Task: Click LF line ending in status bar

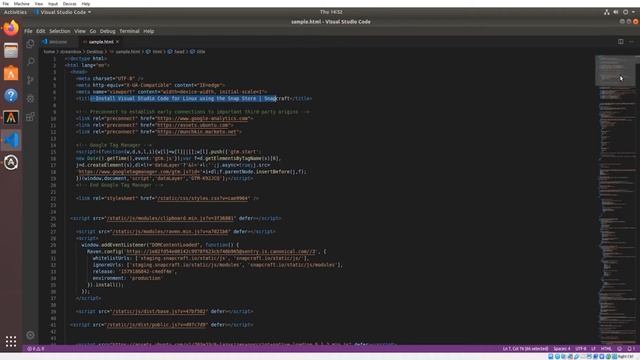Action: 593,349
